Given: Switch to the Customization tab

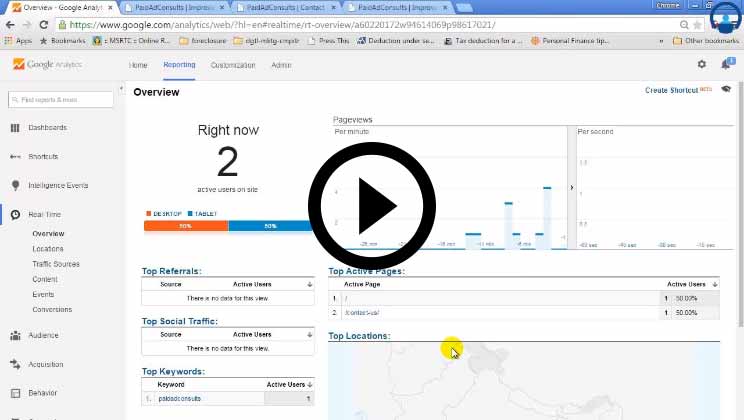Looking at the screenshot, I should [233, 64].
